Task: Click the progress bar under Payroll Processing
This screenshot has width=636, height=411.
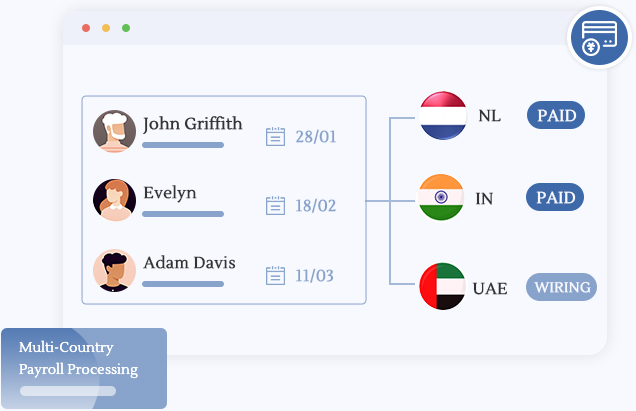Action: (x=68, y=391)
